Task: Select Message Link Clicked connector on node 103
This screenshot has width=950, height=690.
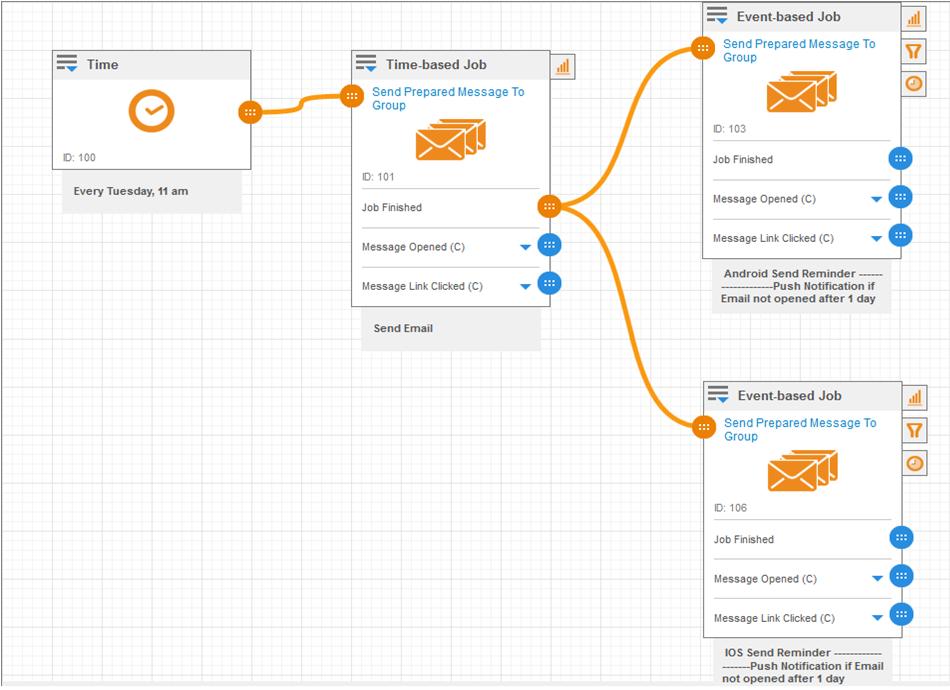Action: [x=900, y=235]
